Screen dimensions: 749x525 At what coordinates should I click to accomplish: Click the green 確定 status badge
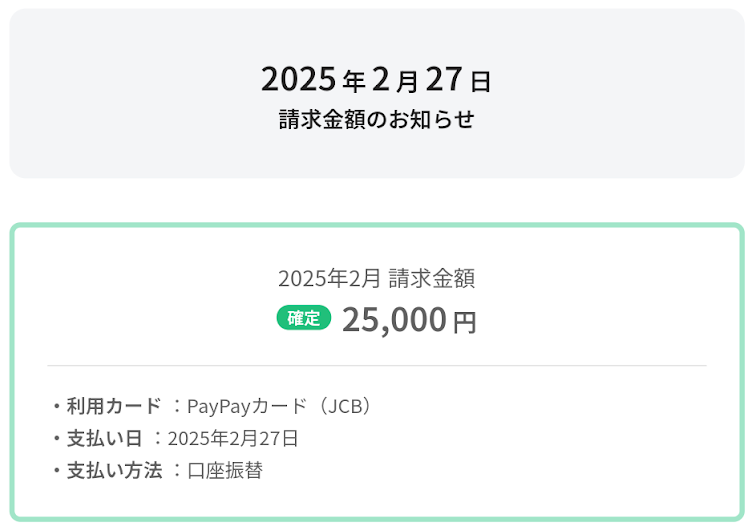coord(303,319)
